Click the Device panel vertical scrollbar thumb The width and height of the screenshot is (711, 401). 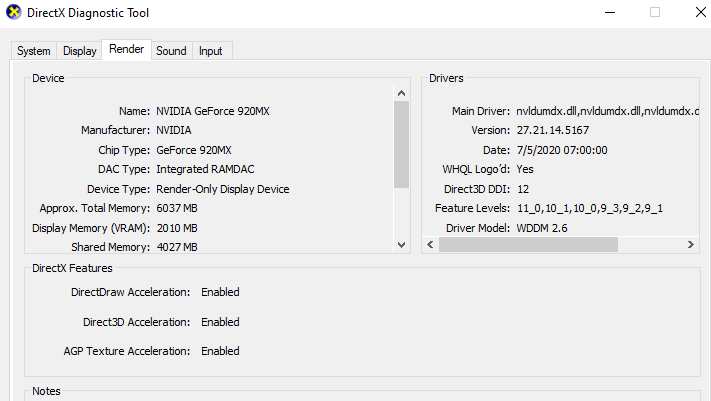pyautogui.click(x=401, y=144)
